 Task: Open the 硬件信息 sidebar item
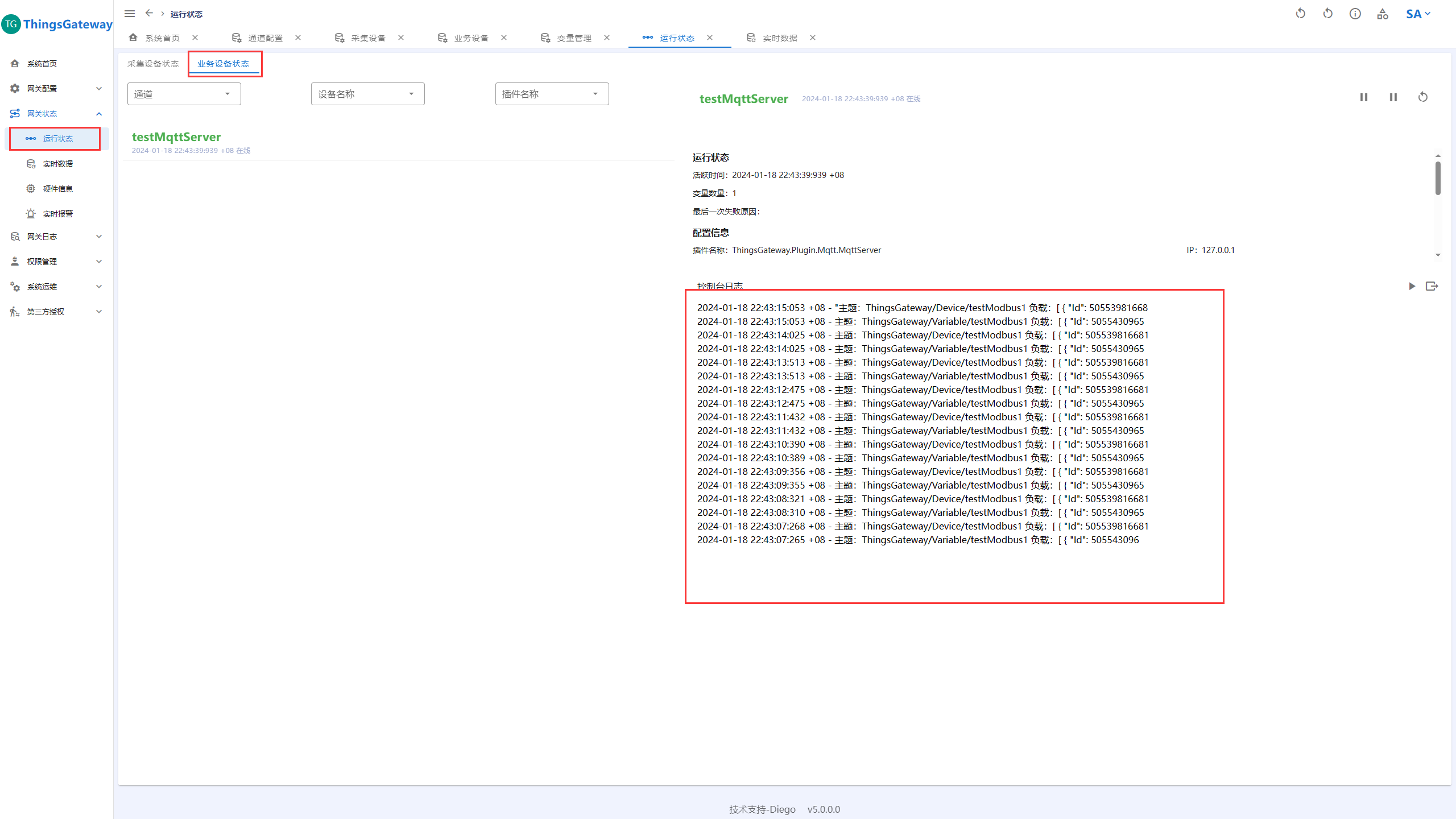(57, 189)
